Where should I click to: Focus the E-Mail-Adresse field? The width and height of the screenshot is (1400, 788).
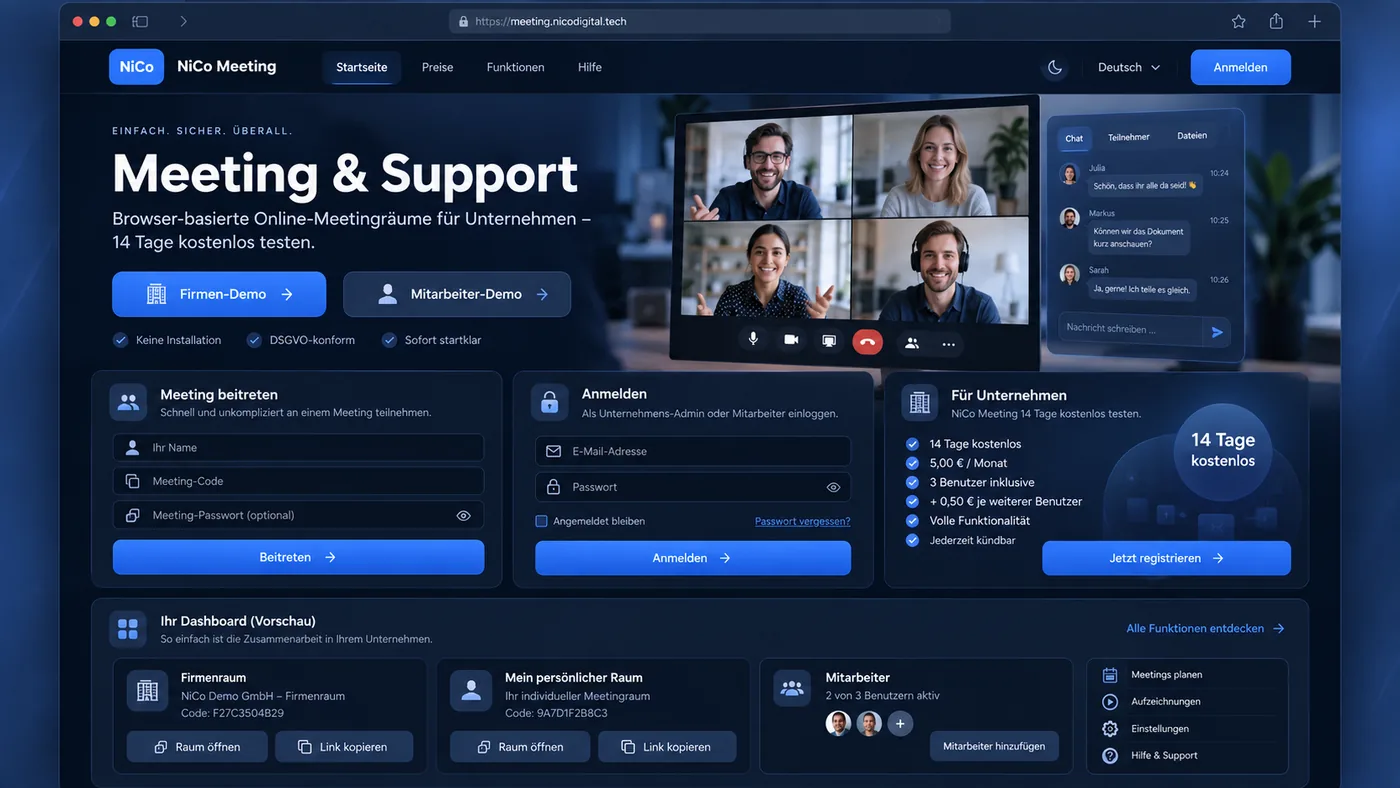coord(693,451)
